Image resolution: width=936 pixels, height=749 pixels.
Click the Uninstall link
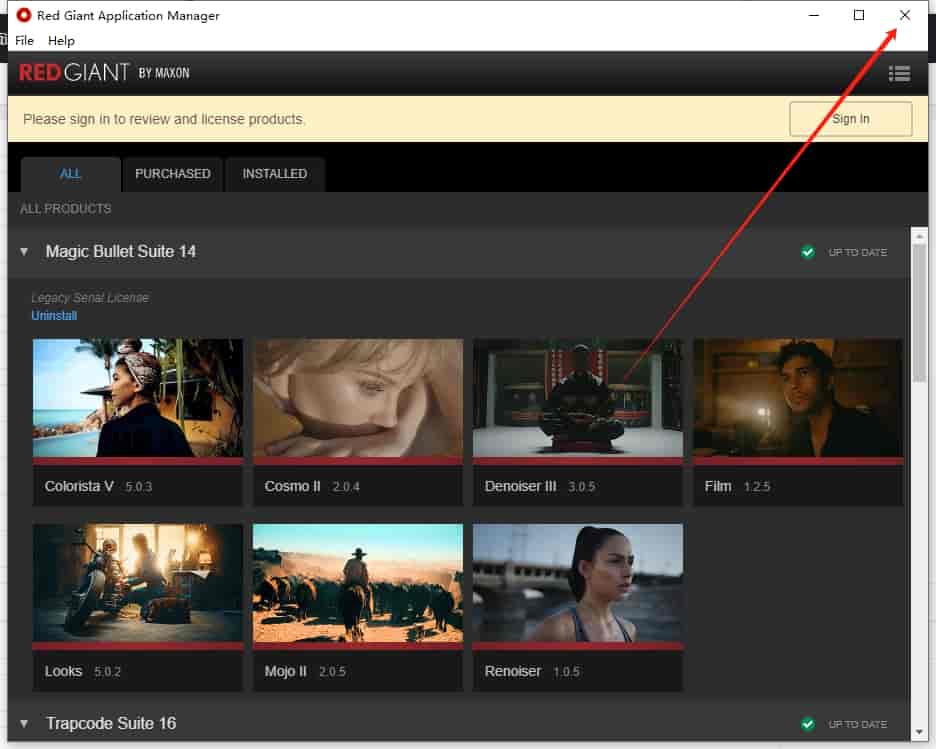pyautogui.click(x=54, y=316)
